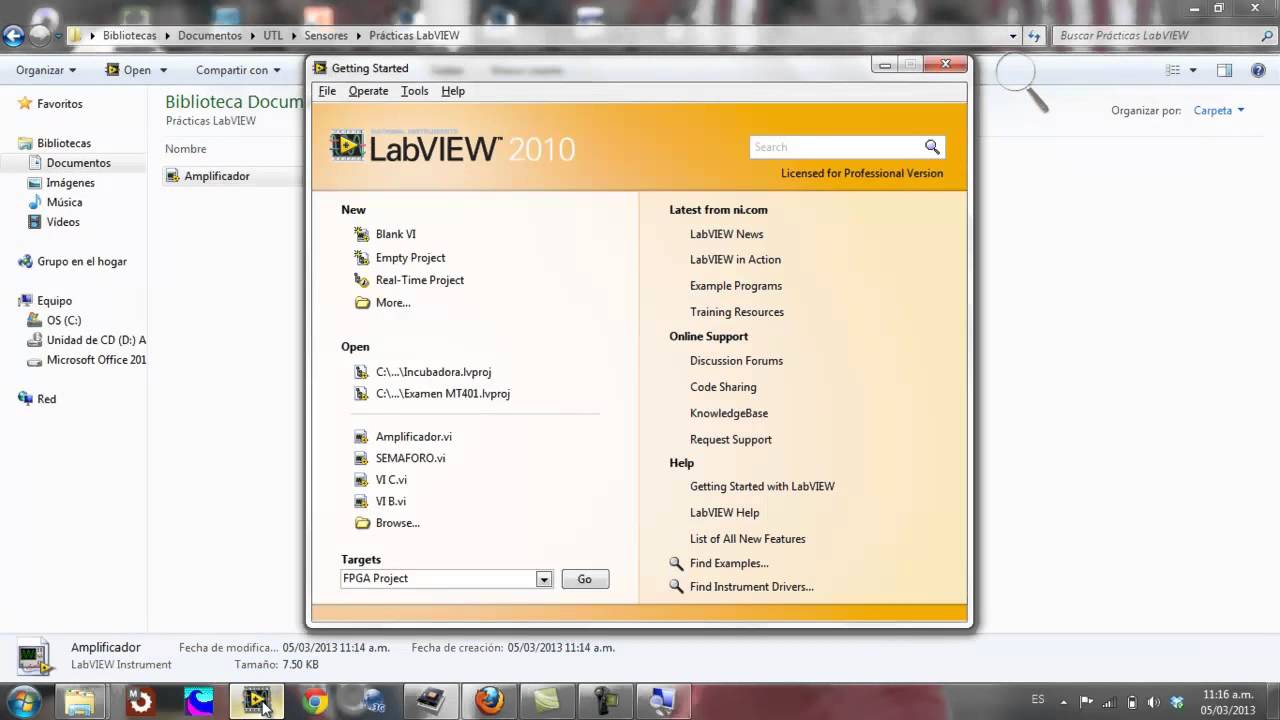The width and height of the screenshot is (1280, 720).
Task: Click the Windows Start button
Action: [24, 701]
